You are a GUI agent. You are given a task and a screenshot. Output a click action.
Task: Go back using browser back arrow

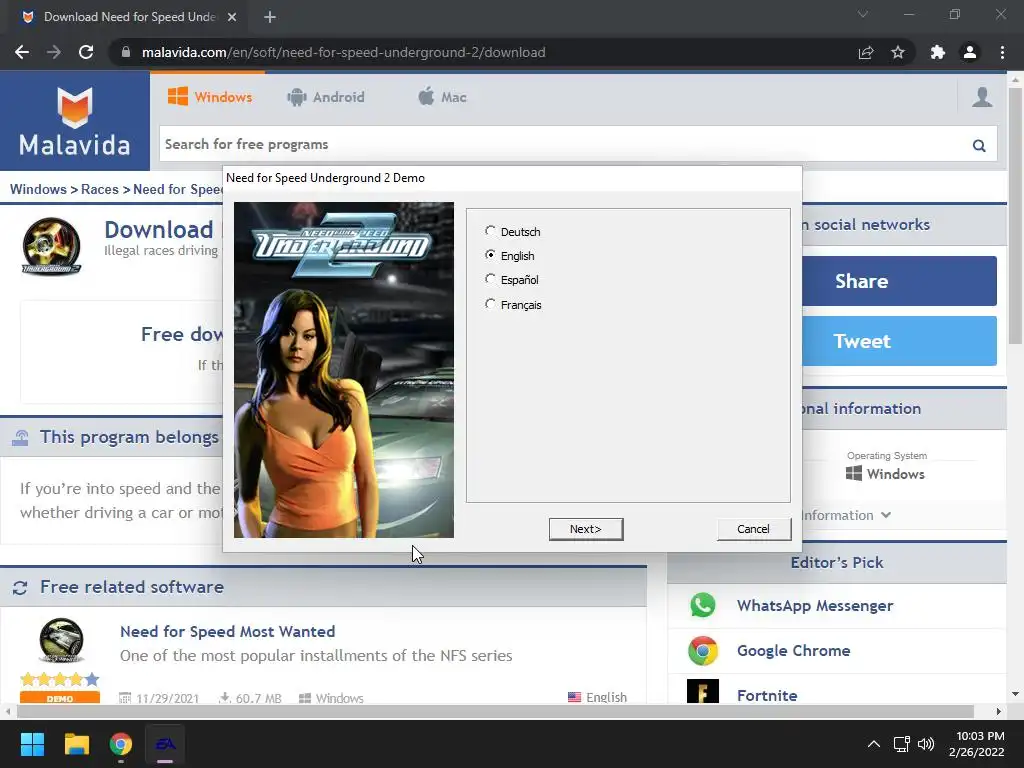coord(22,52)
